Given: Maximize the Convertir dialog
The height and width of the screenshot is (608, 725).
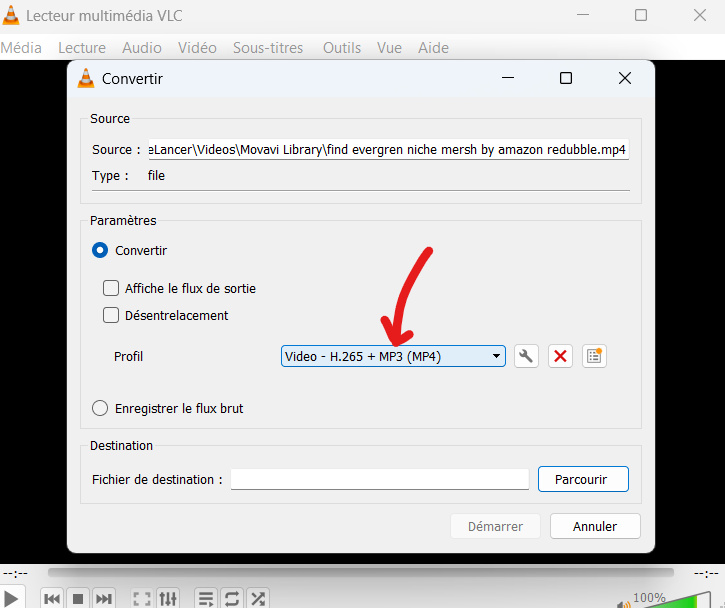Looking at the screenshot, I should point(566,78).
